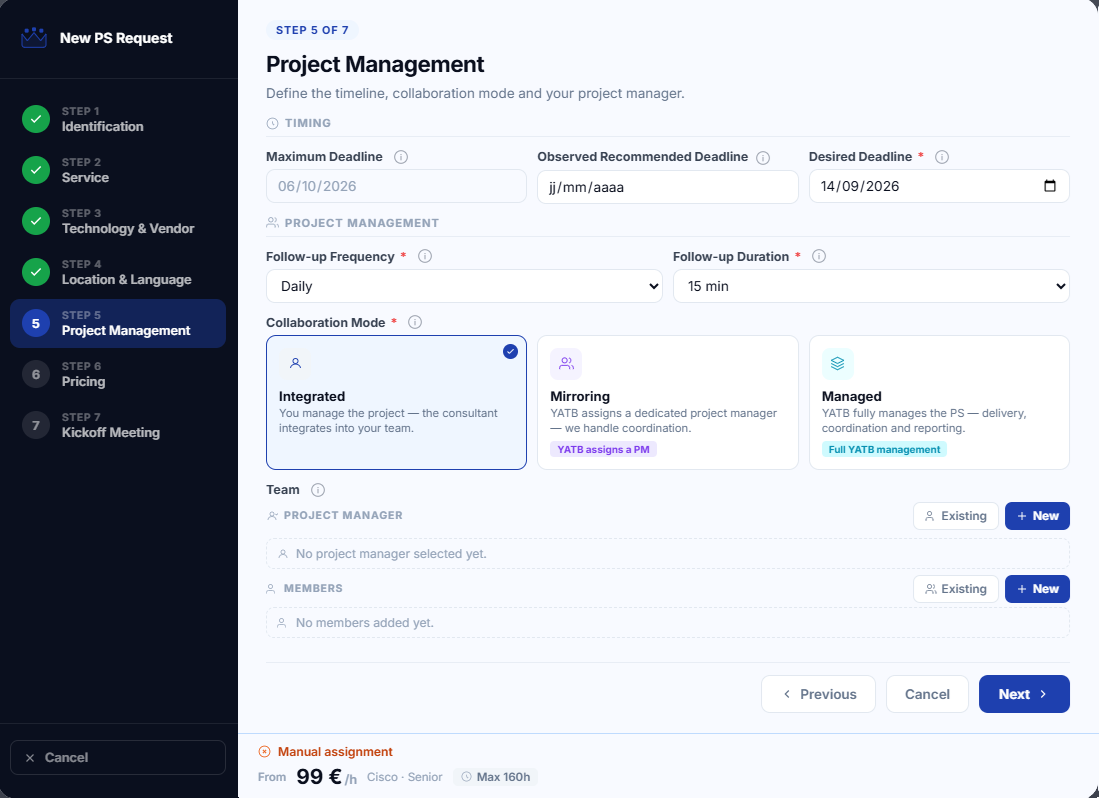Go to Step 2 Service
Screen dimensions: 1099x798
[118, 170]
